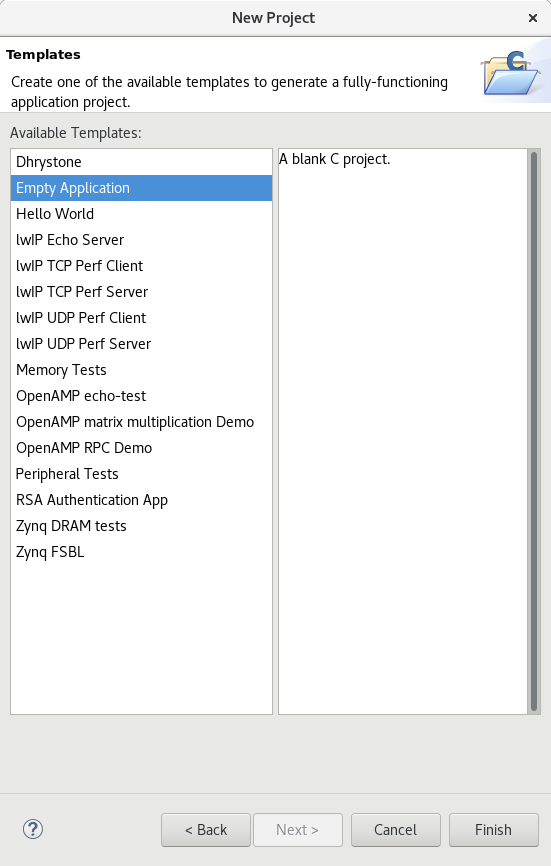The height and width of the screenshot is (866, 551).
Task: Click the C project folder icon
Action: point(511,73)
